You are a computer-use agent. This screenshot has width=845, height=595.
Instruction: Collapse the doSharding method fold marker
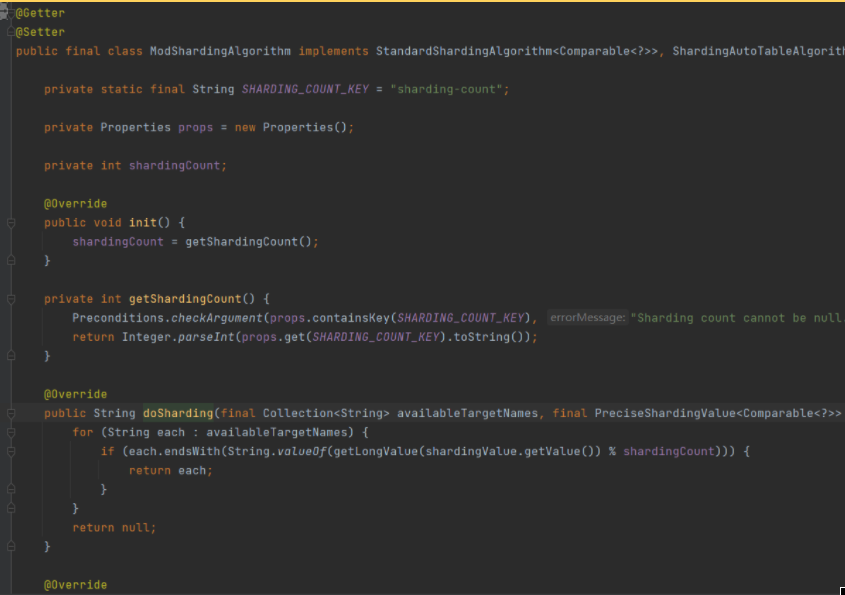11,413
